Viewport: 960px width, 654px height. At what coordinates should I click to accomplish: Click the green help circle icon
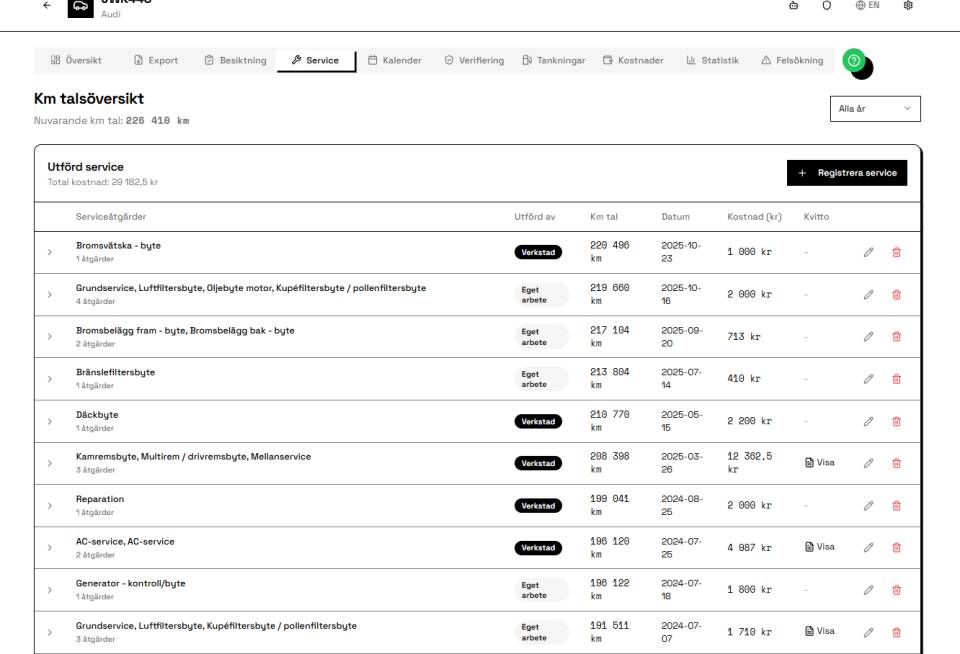tap(853, 60)
